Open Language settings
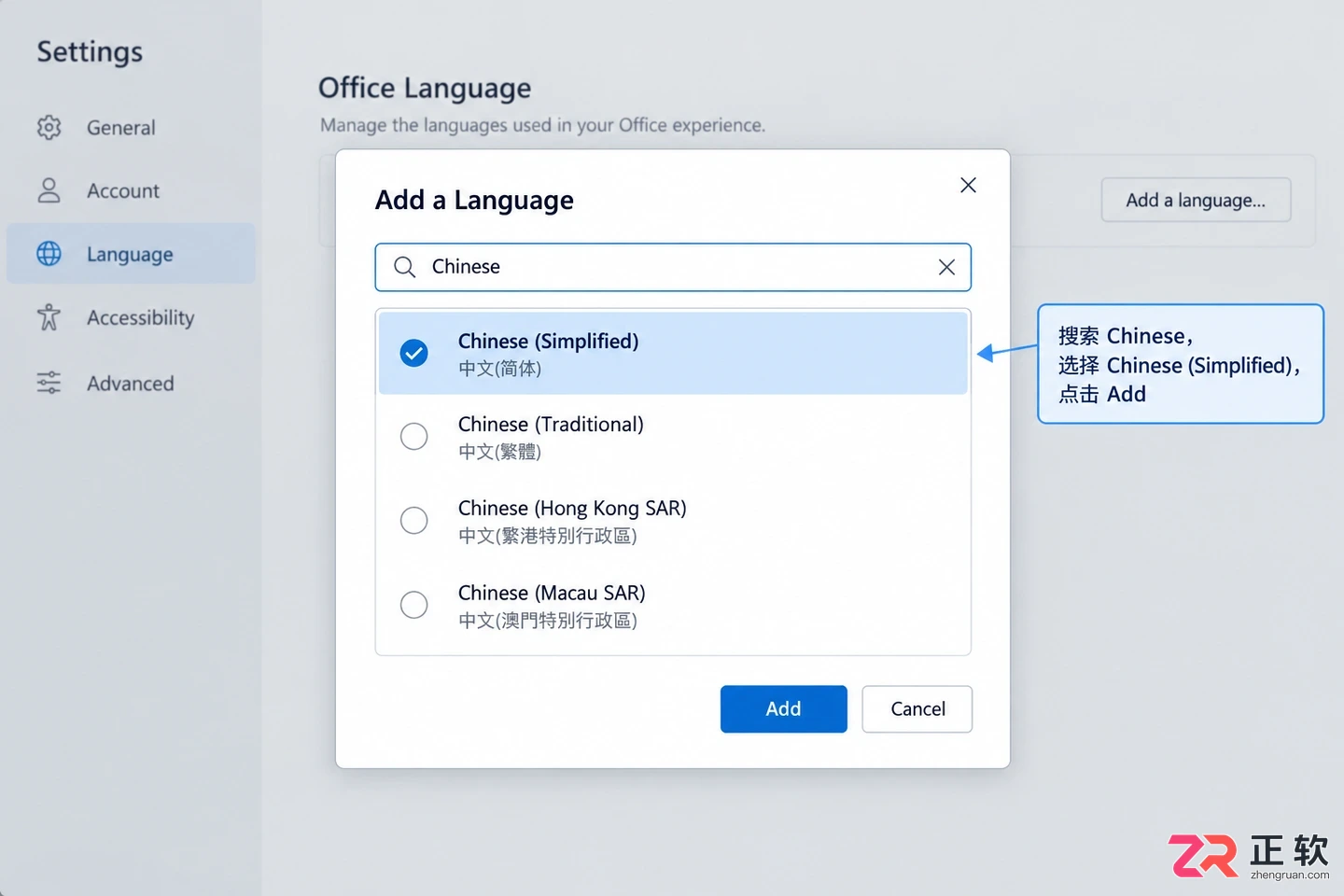 click(x=131, y=254)
